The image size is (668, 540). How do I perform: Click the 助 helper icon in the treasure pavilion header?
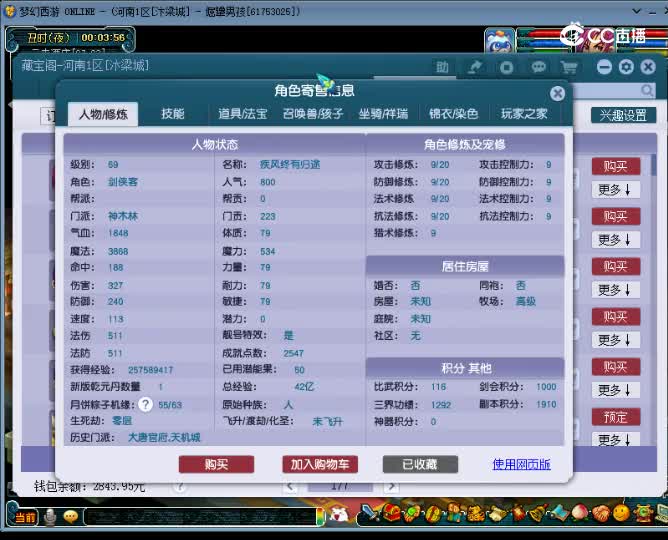(x=442, y=67)
